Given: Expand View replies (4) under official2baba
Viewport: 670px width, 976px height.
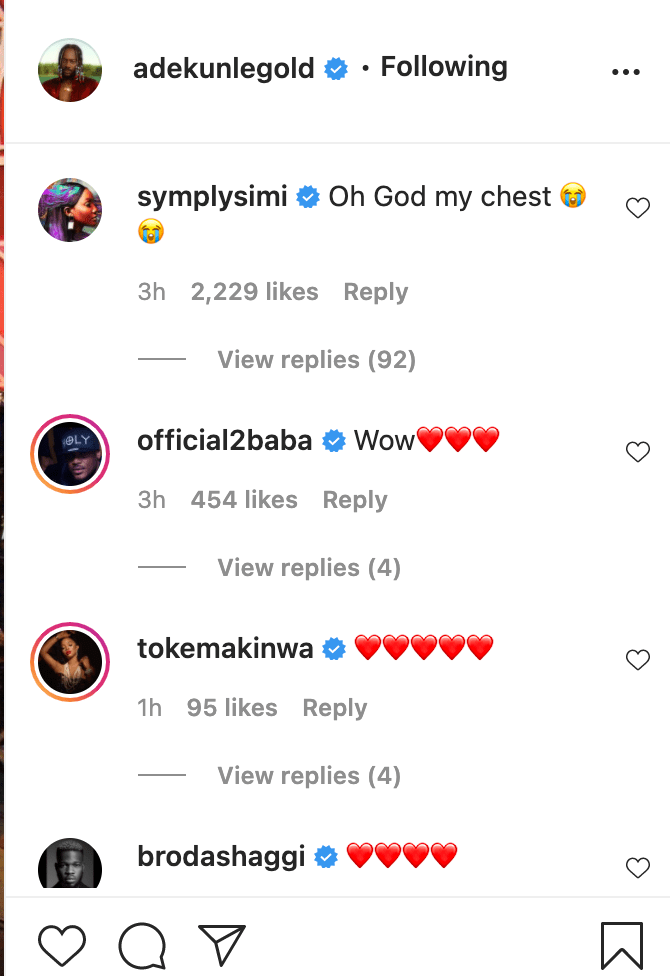Looking at the screenshot, I should click(309, 568).
